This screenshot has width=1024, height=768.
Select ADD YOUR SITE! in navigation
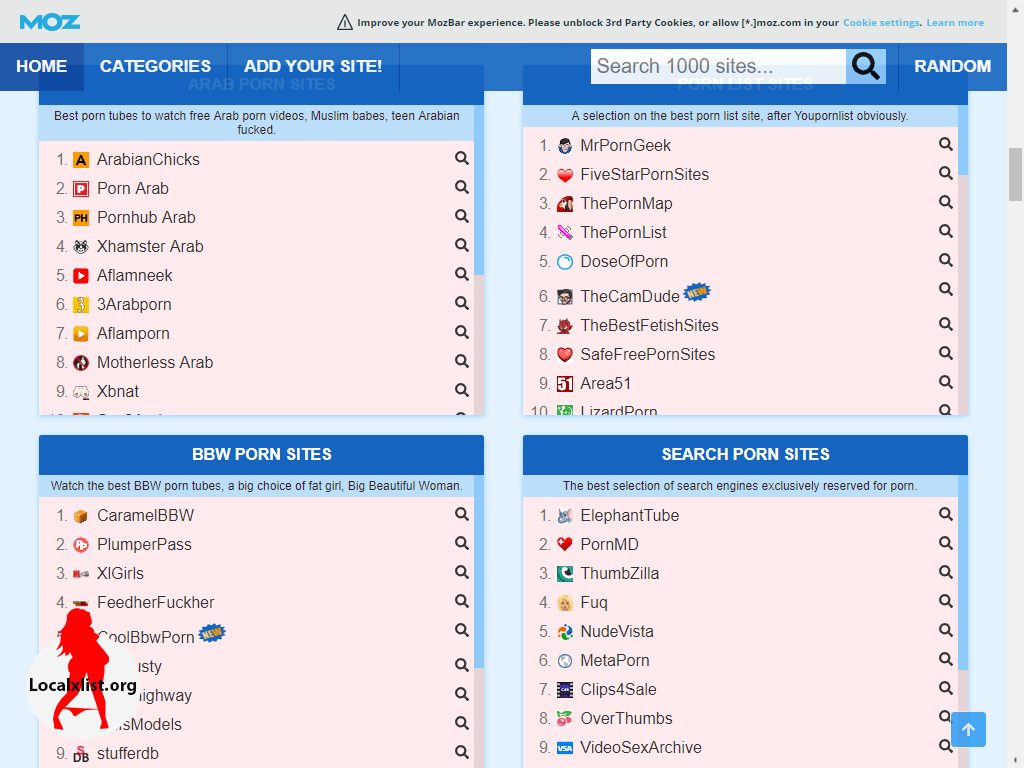coord(313,67)
